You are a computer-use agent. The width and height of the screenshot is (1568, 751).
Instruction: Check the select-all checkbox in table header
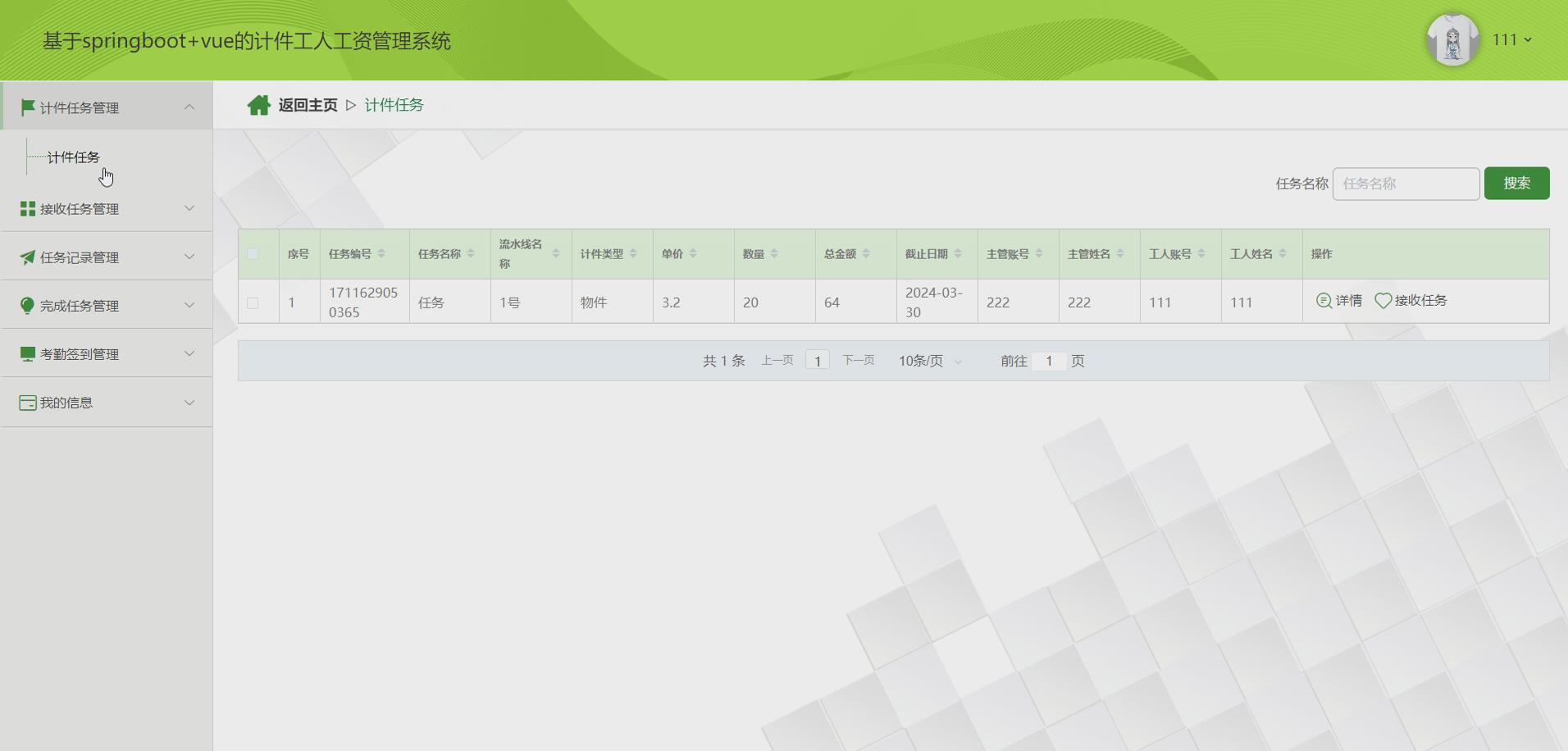254,254
